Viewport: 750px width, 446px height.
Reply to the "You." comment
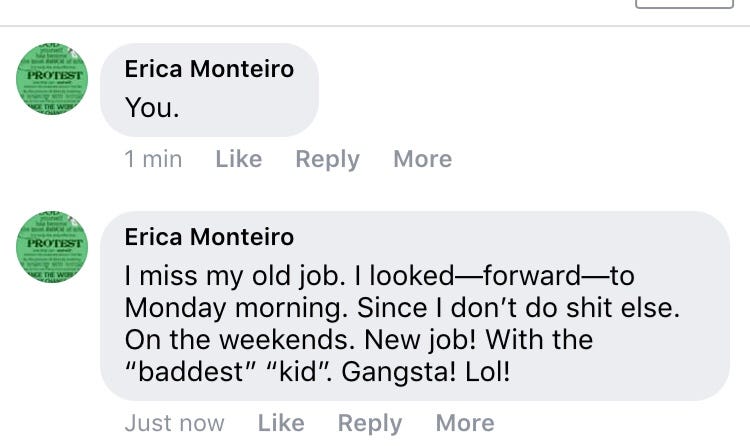coord(327,159)
